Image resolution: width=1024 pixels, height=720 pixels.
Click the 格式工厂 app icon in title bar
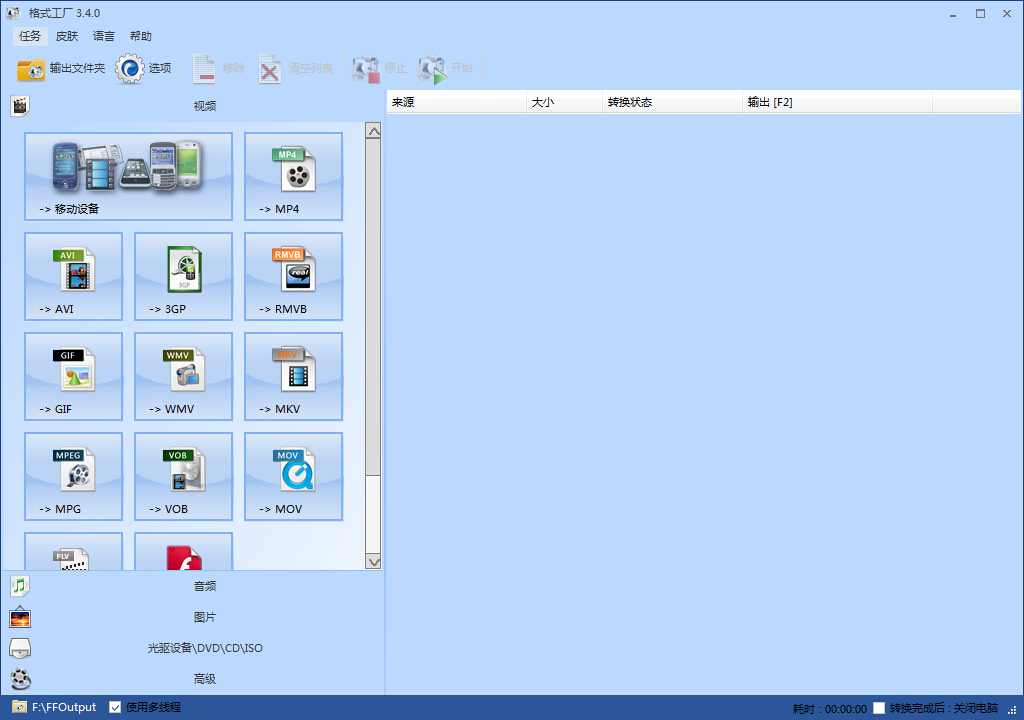[x=13, y=12]
